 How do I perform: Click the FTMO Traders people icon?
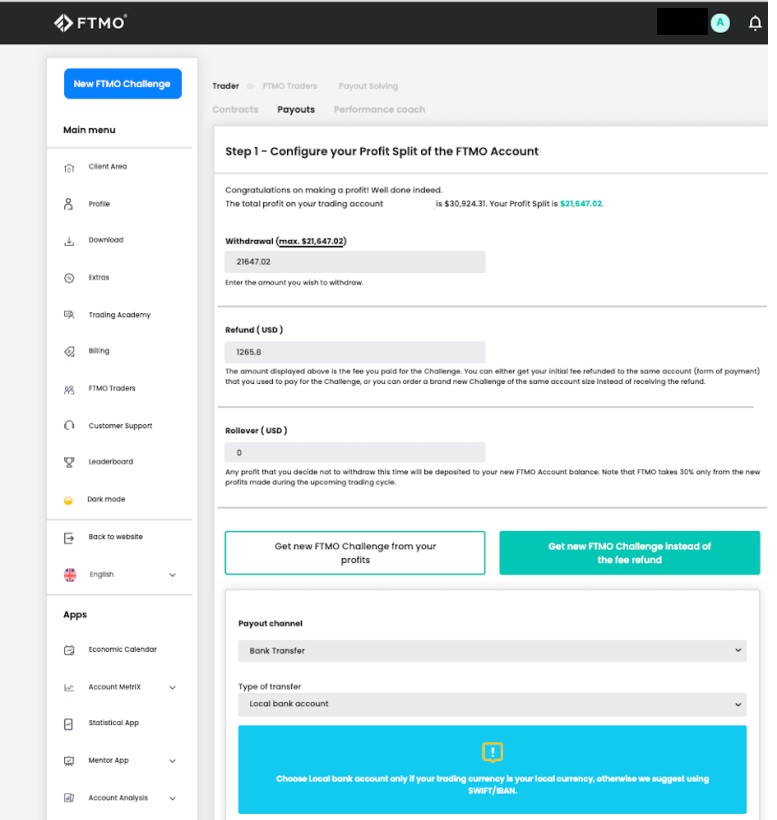(69, 390)
